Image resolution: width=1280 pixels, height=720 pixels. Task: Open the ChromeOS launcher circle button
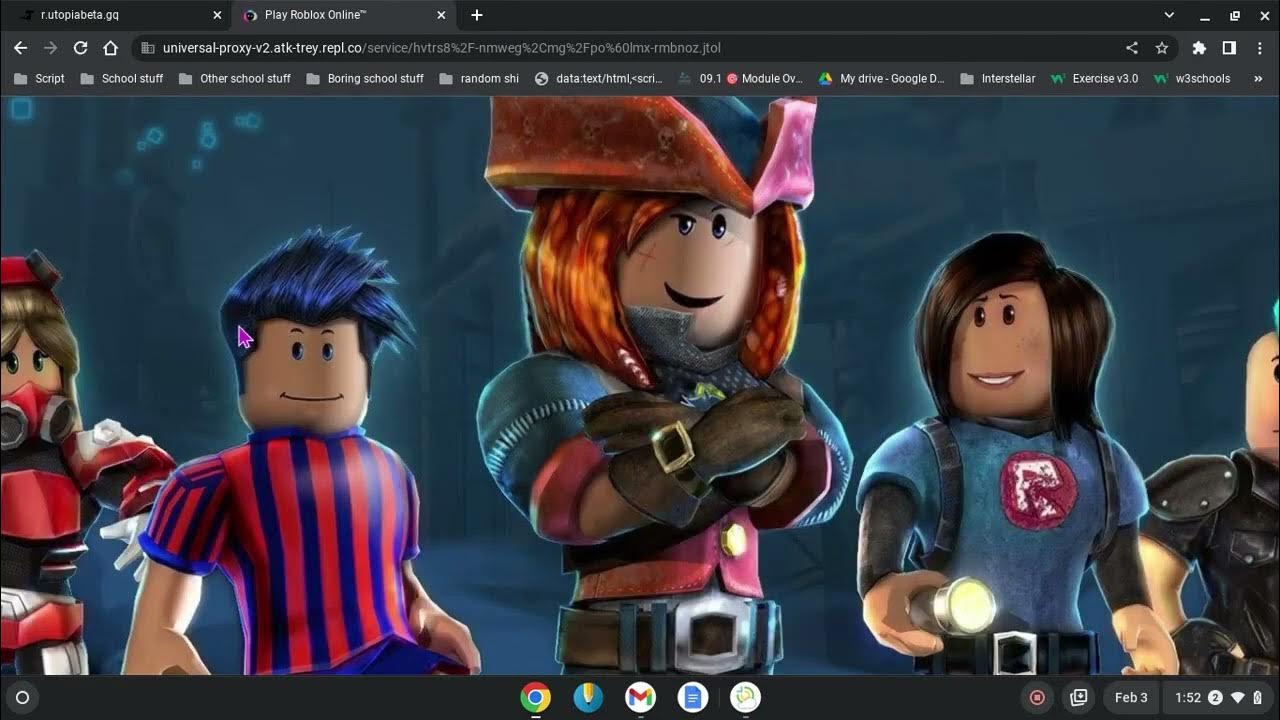[x=23, y=698]
